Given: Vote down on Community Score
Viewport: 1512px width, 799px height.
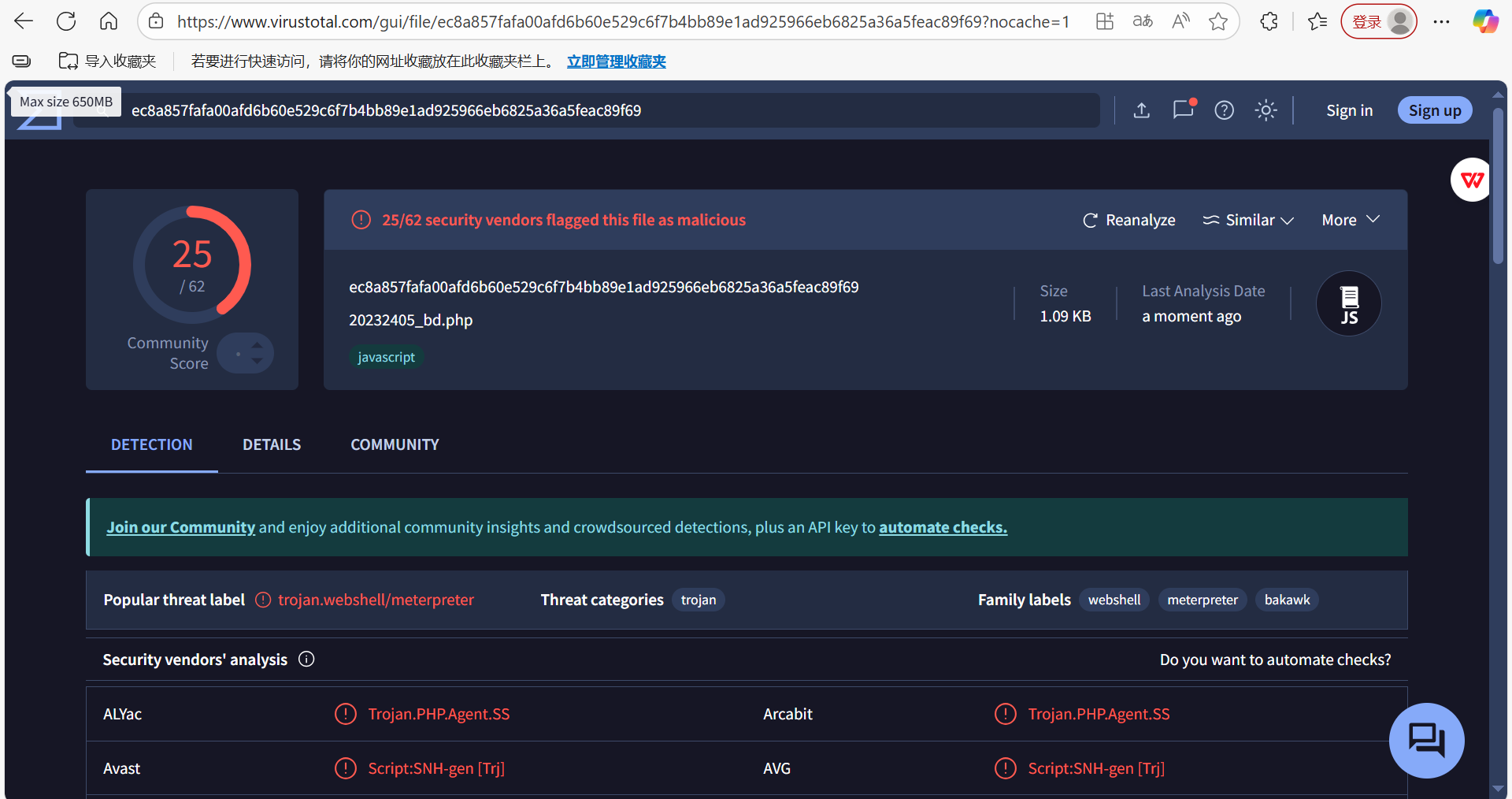Looking at the screenshot, I should pyautogui.click(x=257, y=361).
